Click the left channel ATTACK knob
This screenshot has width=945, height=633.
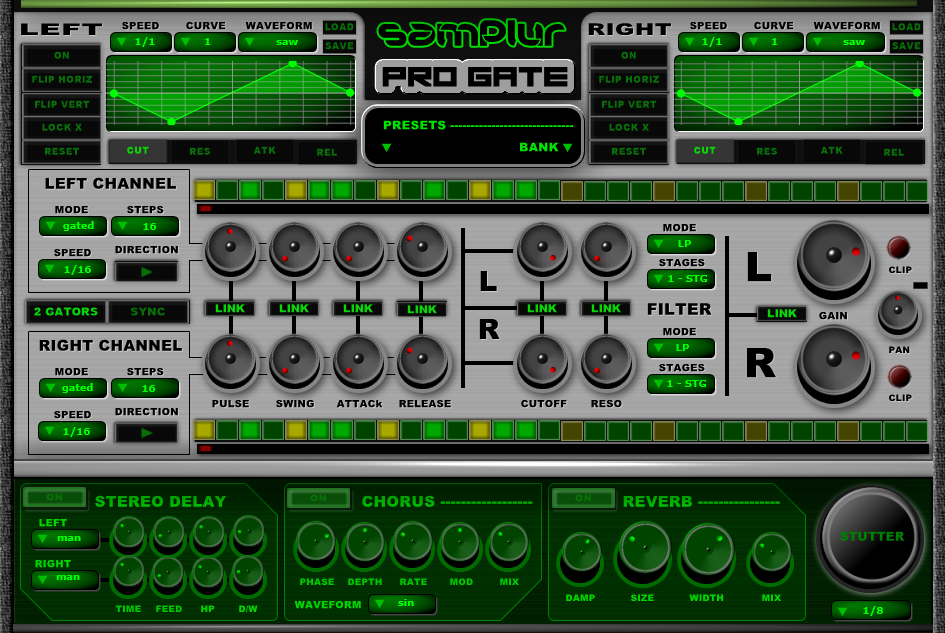(359, 247)
